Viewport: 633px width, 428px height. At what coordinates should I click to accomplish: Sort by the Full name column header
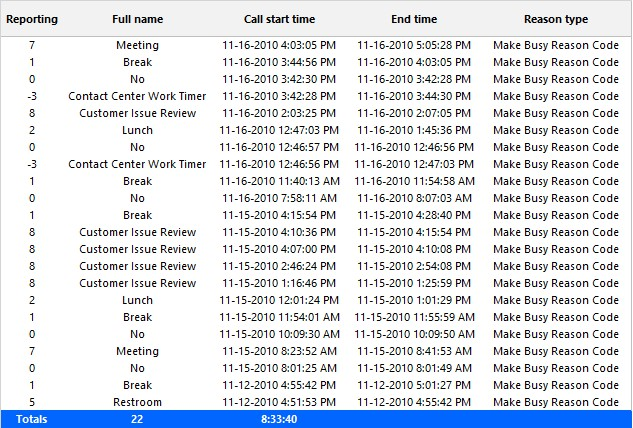pos(138,19)
